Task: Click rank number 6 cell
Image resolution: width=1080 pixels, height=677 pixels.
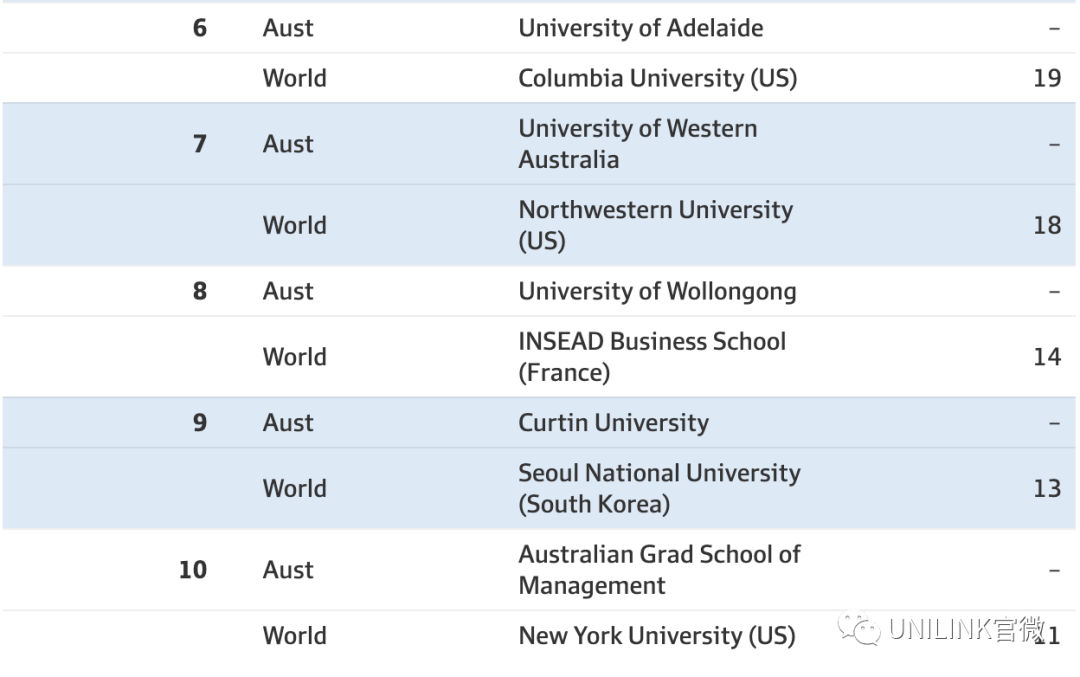Action: 200,28
